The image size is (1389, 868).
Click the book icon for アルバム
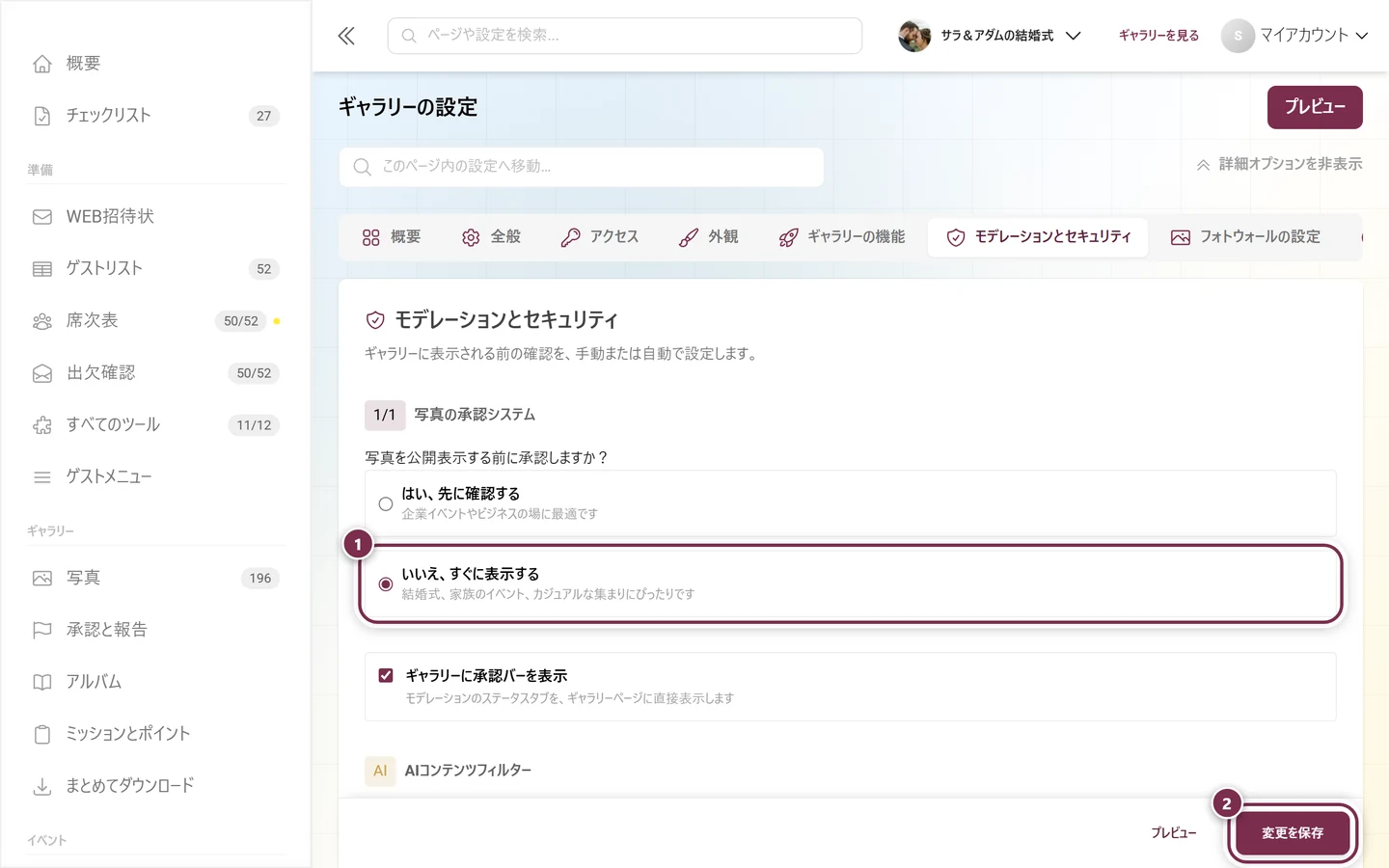[42, 683]
